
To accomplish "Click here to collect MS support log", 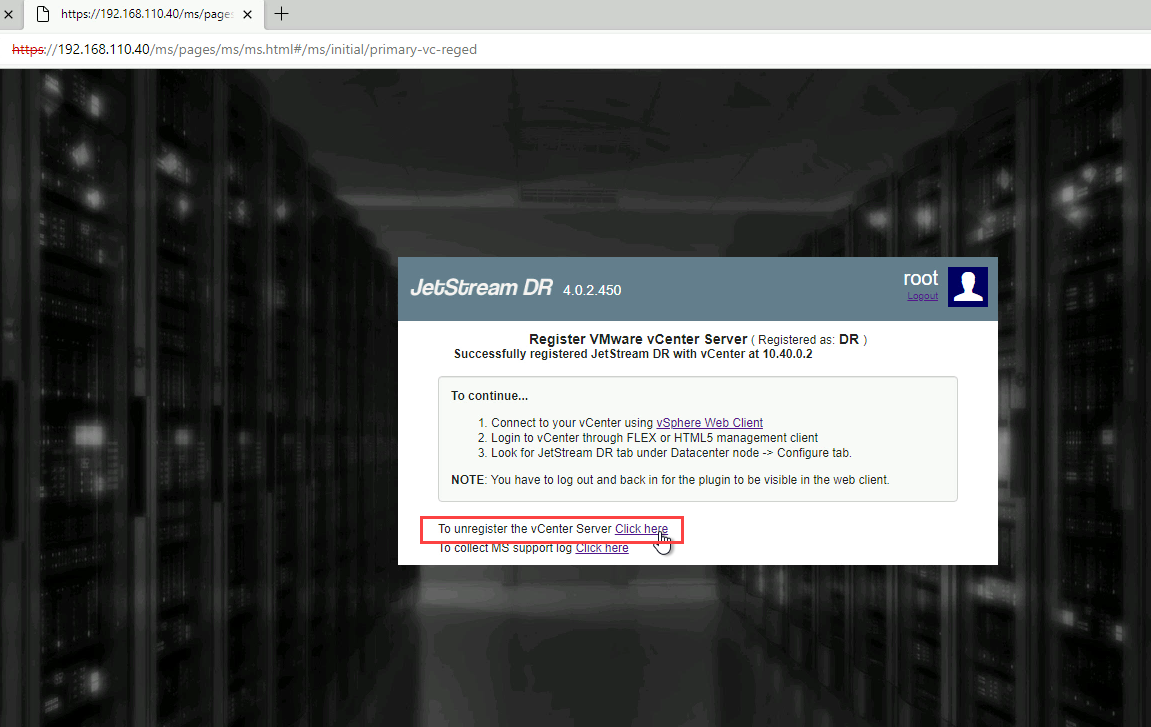I will point(602,548).
